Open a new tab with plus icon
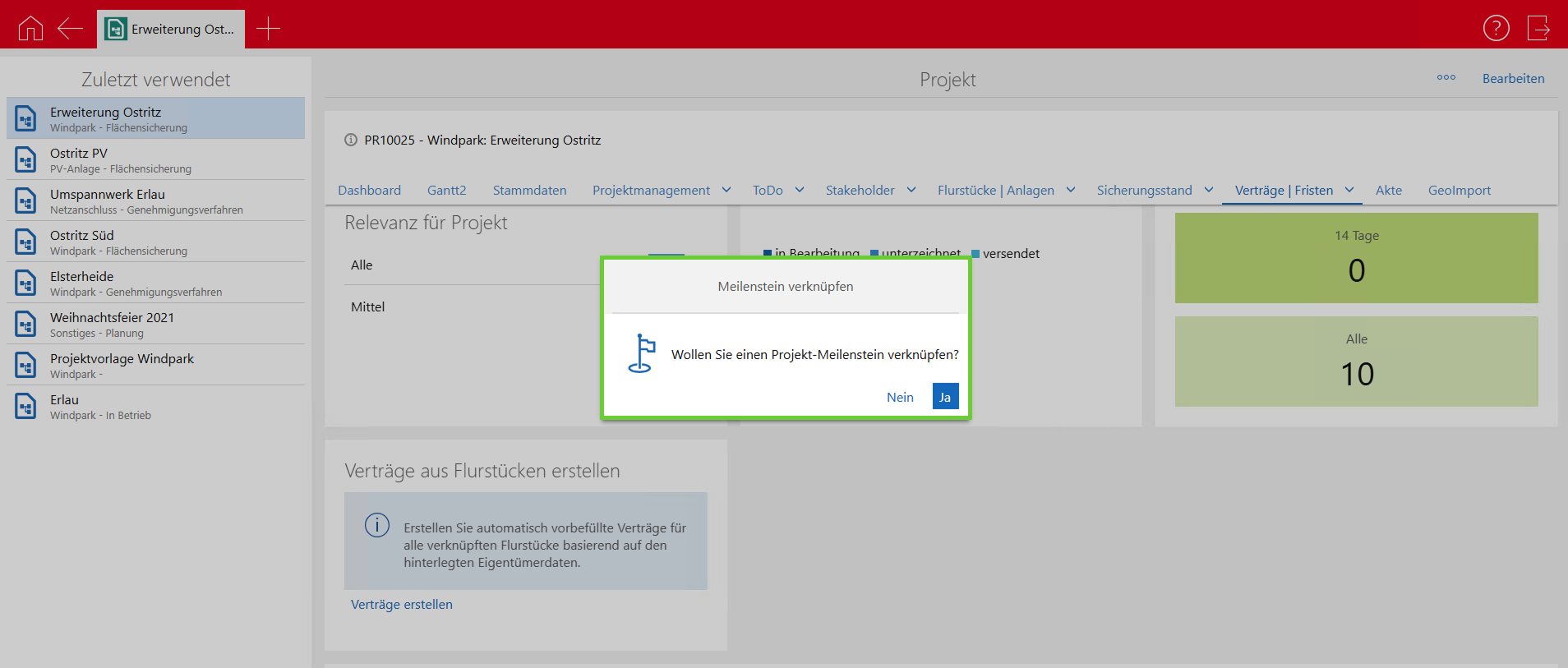The height and width of the screenshot is (668, 1568). (x=268, y=29)
